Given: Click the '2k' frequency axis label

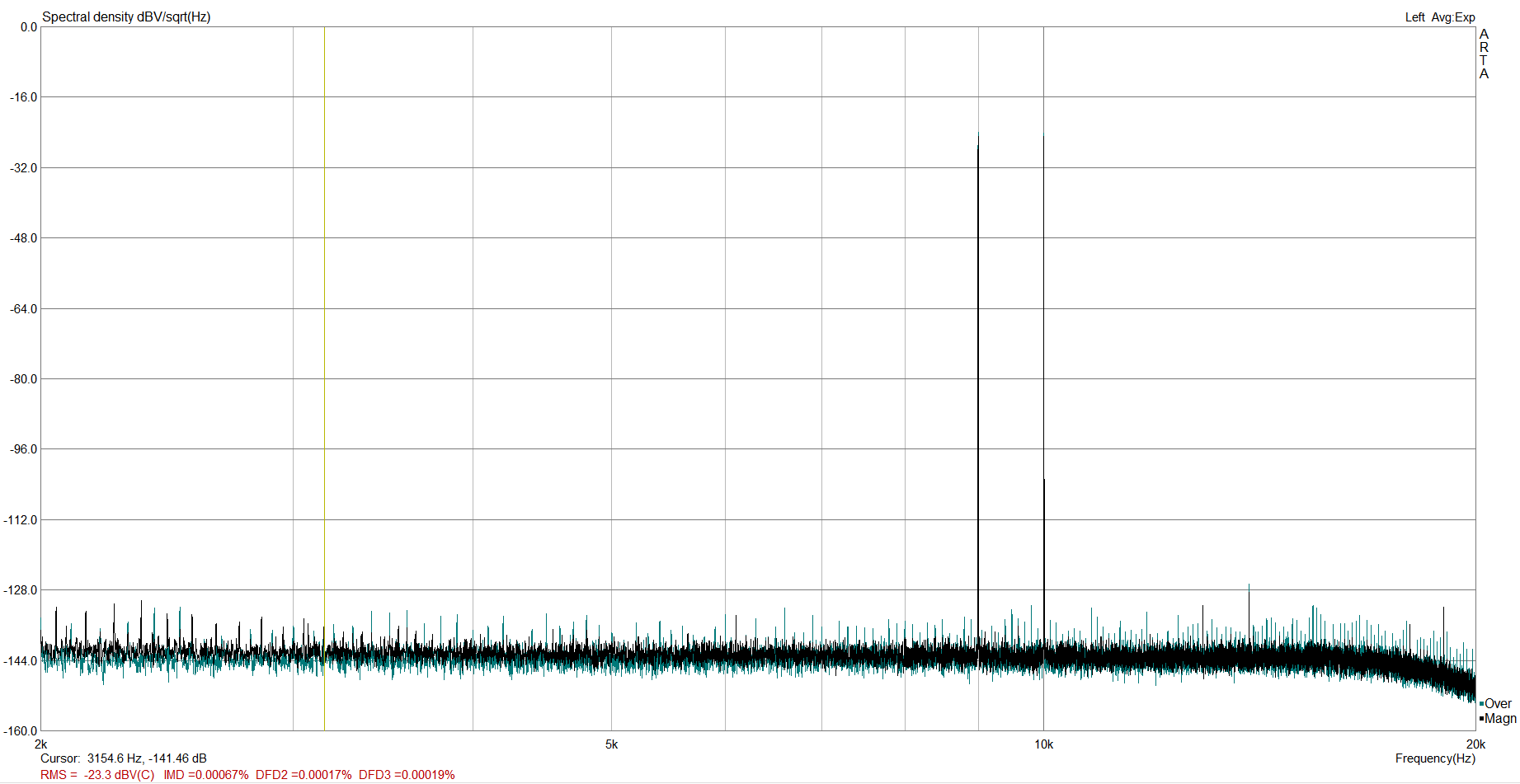Looking at the screenshot, I should (41, 744).
